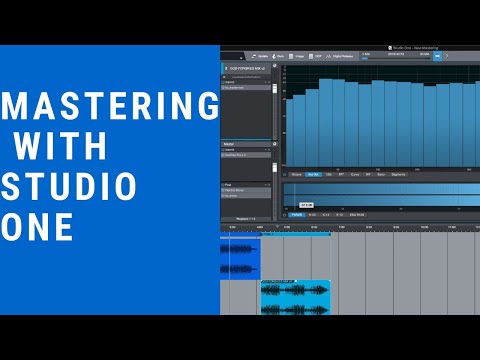480x360 pixels.
Task: Select the K-12 meter scale
Action: pos(339,215)
